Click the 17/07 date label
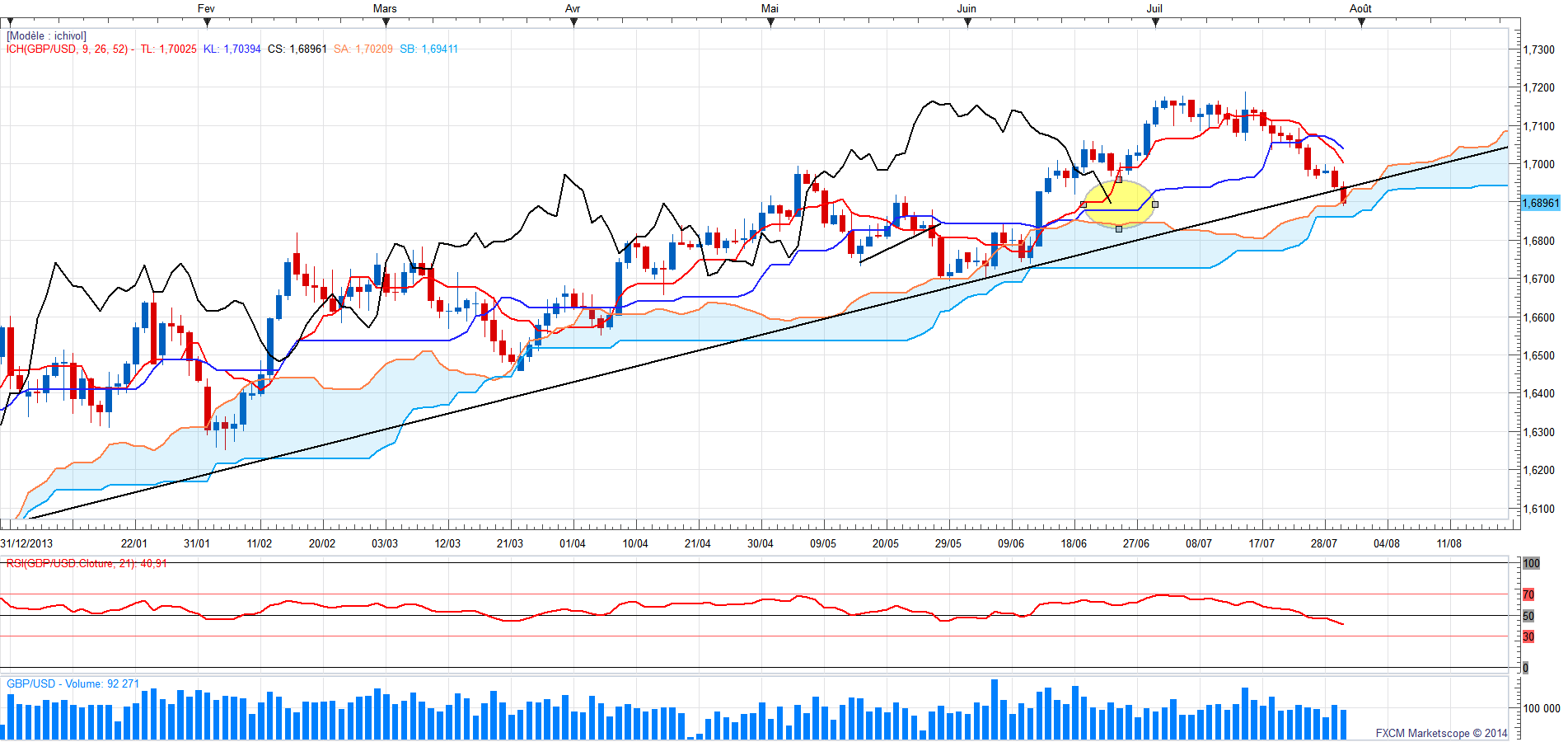The height and width of the screenshot is (742, 1568). pyautogui.click(x=1261, y=543)
